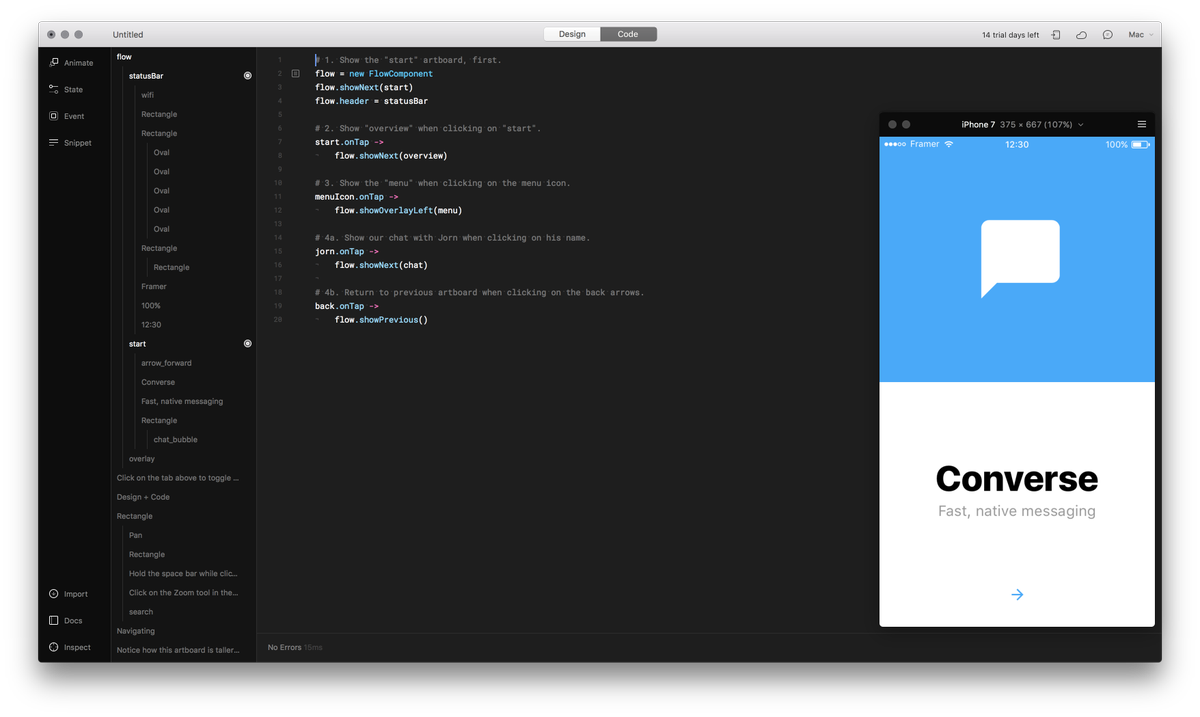The width and height of the screenshot is (1200, 717).
Task: Open the Animate tool in sidebar
Action: coord(70,63)
